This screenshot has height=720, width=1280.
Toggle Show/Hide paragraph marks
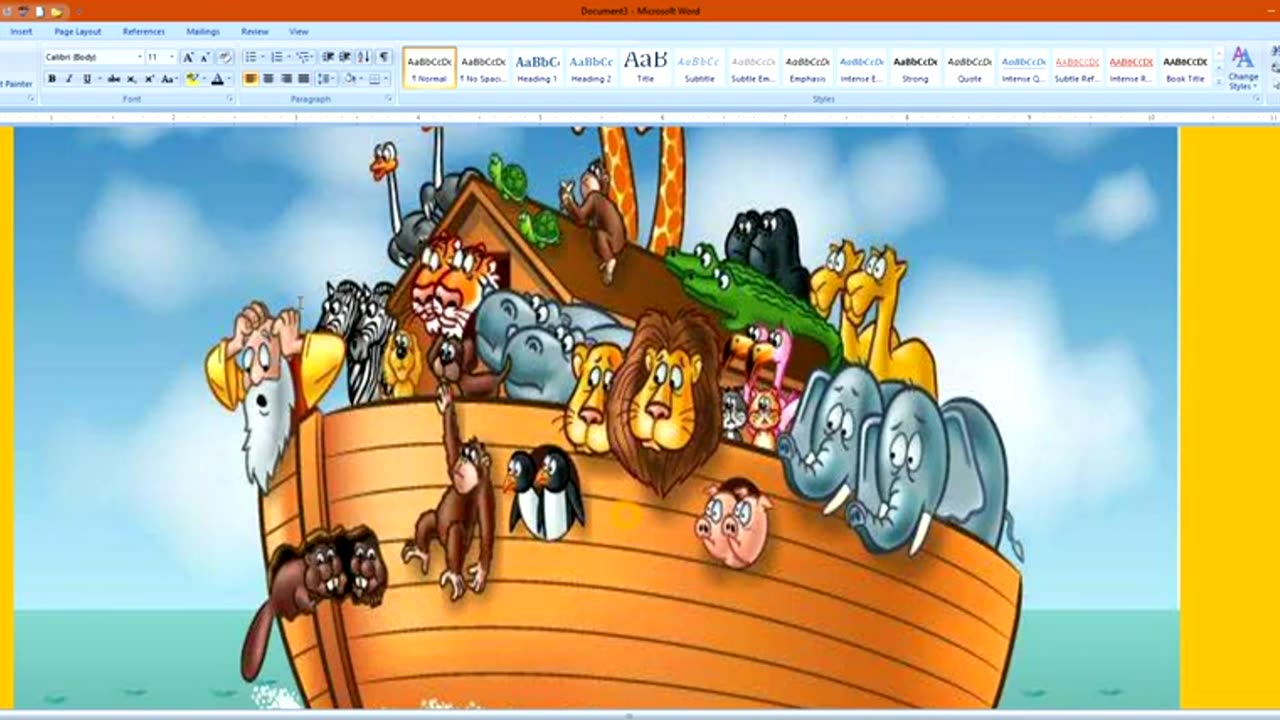coord(384,57)
